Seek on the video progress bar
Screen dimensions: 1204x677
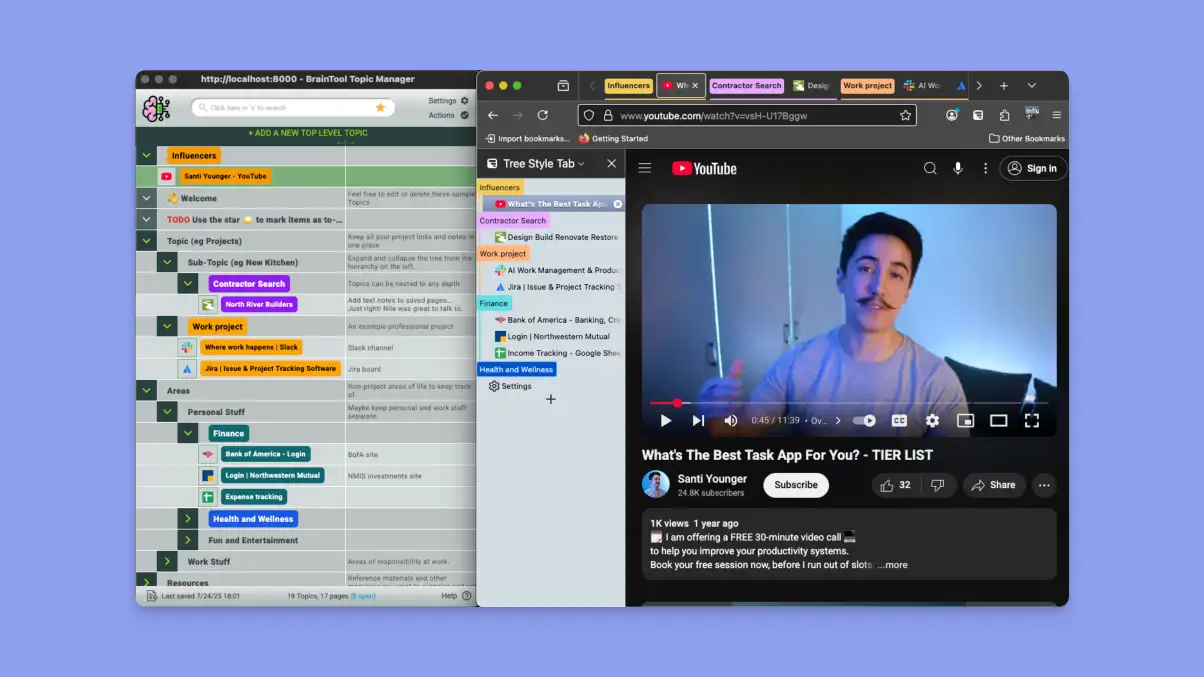pos(848,403)
